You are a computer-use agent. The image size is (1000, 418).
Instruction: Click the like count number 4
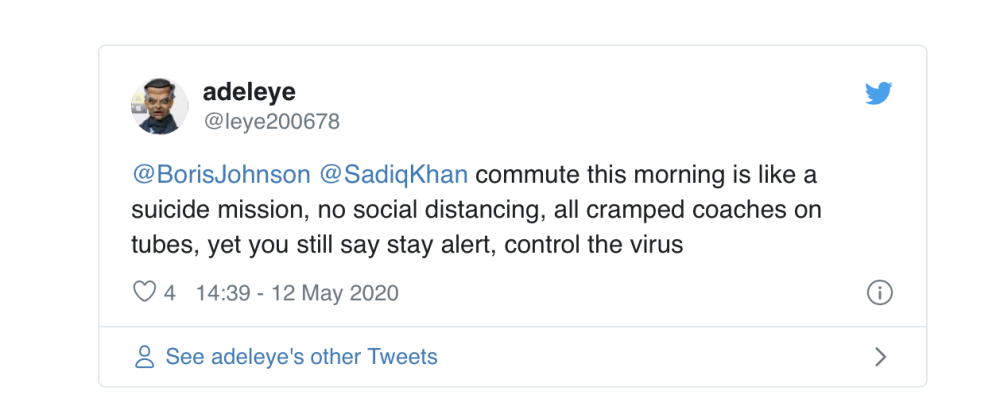(170, 293)
